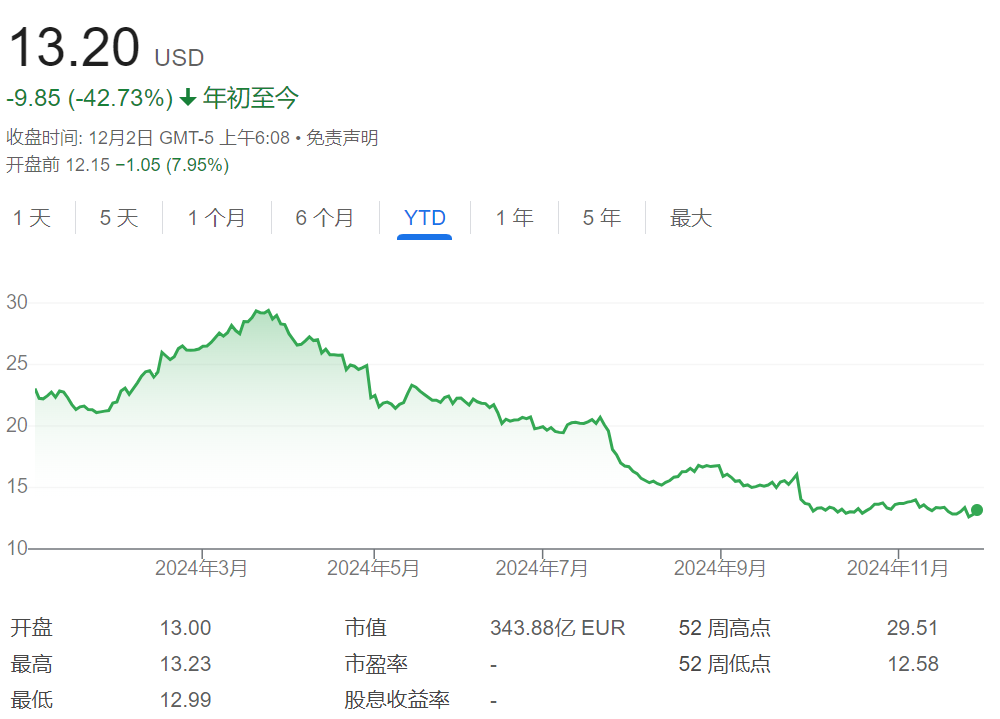View the "6个月" chart range

pyautogui.click(x=325, y=218)
